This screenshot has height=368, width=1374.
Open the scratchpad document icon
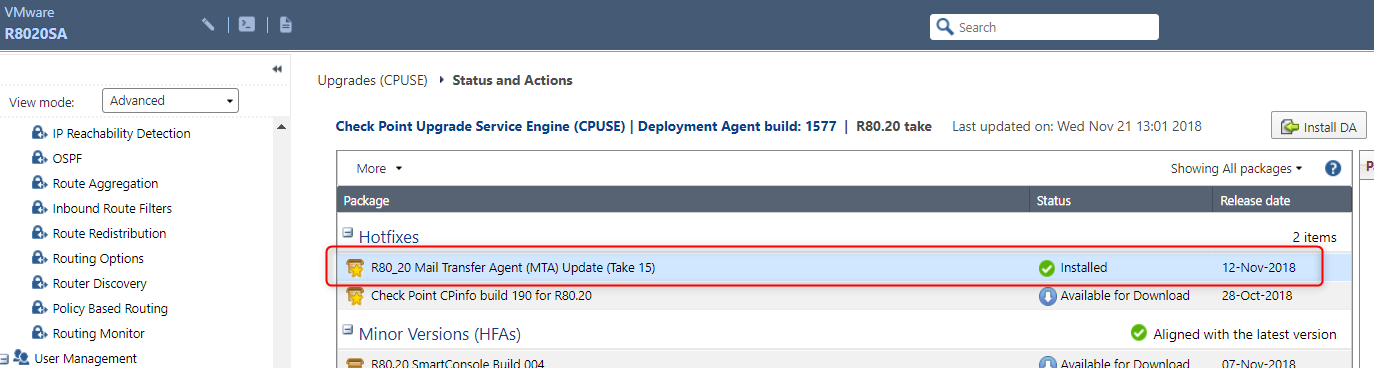[286, 24]
